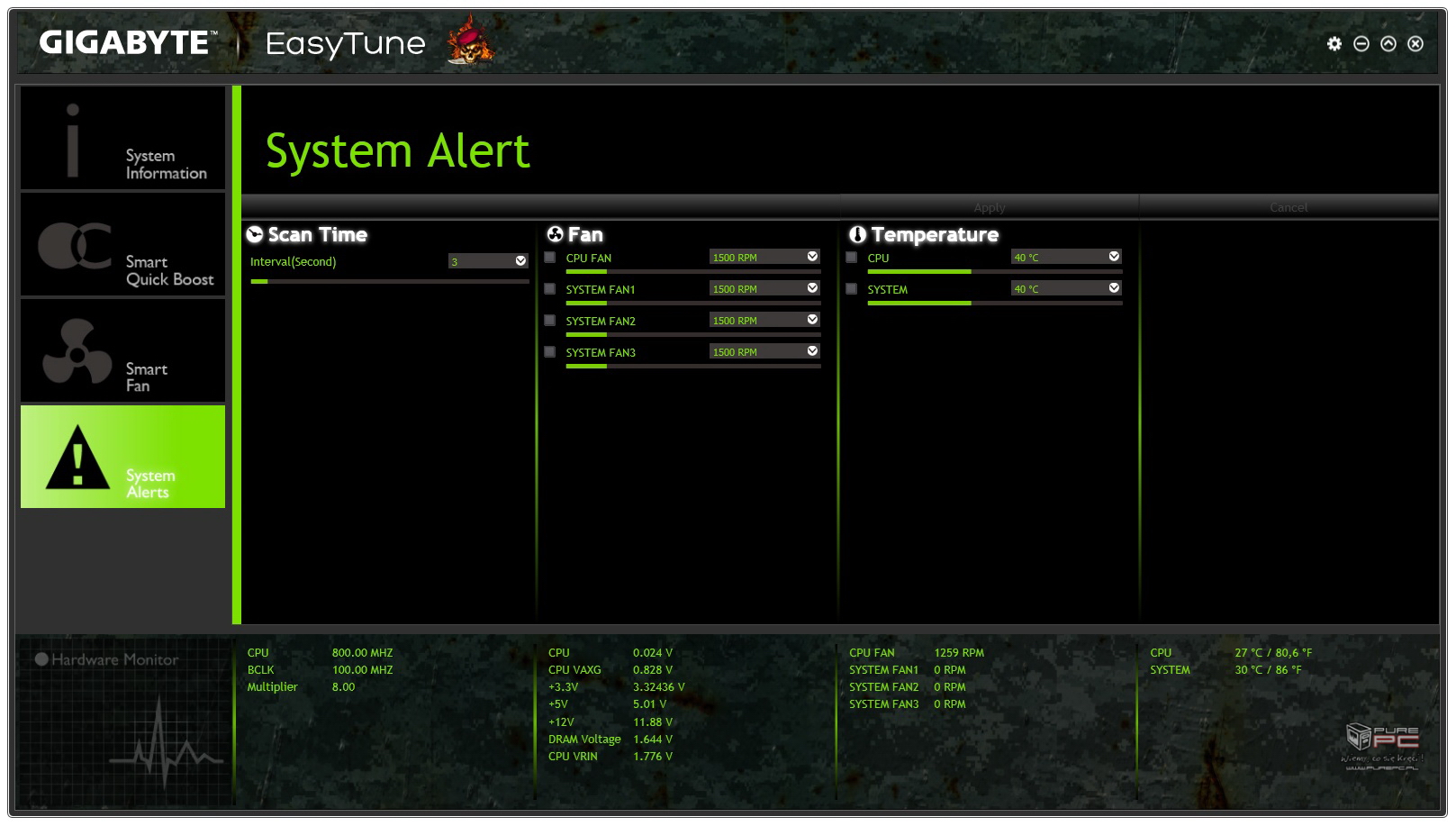The height and width of the screenshot is (826, 1456).
Task: Adjust the CPU temperature slider
Action: tap(995, 271)
